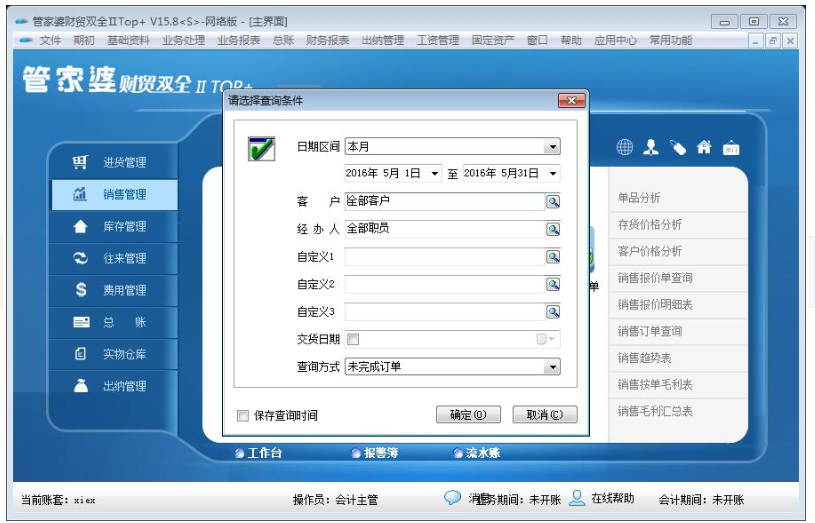Click the 自定义1 input field

445,257
